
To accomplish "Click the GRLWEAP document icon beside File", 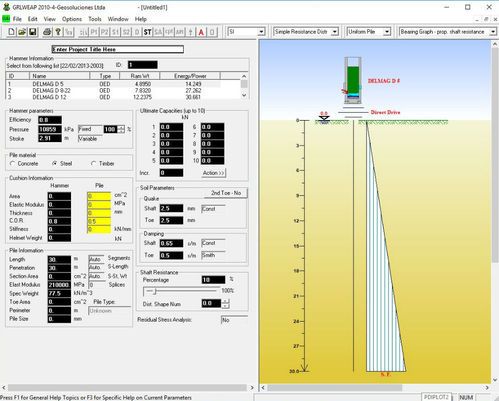I will tap(6, 19).
